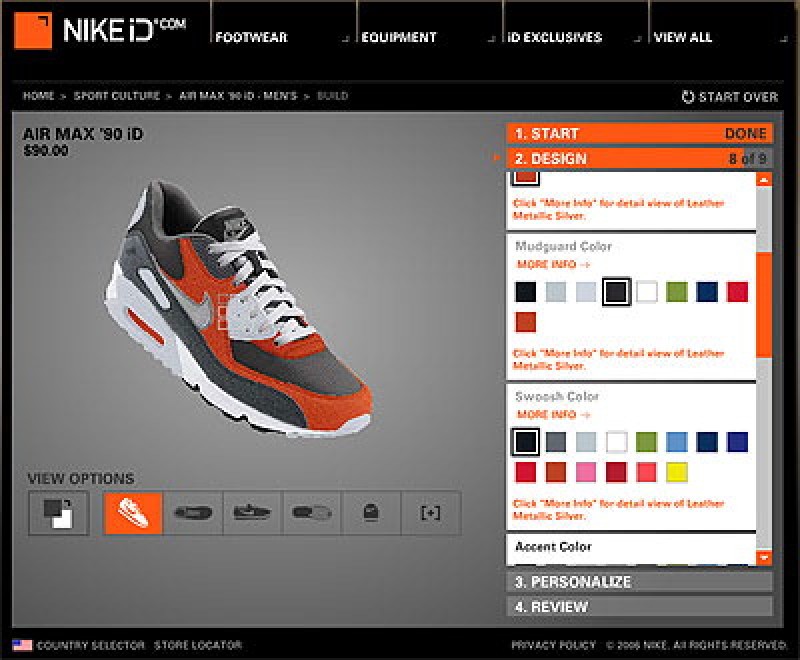Click the shoe preview image

click(x=238, y=309)
